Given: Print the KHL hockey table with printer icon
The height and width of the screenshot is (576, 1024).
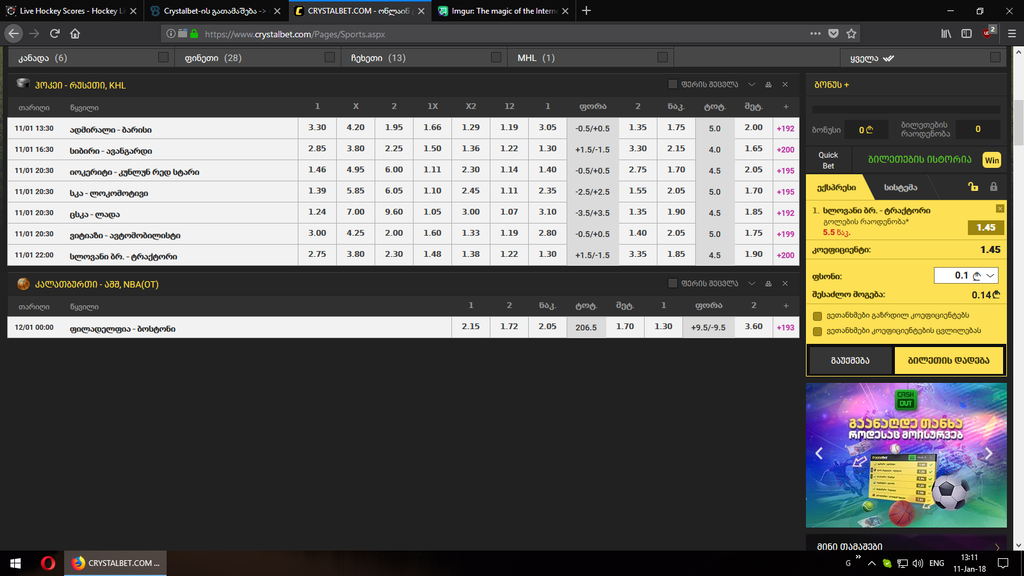Looking at the screenshot, I should coord(768,84).
